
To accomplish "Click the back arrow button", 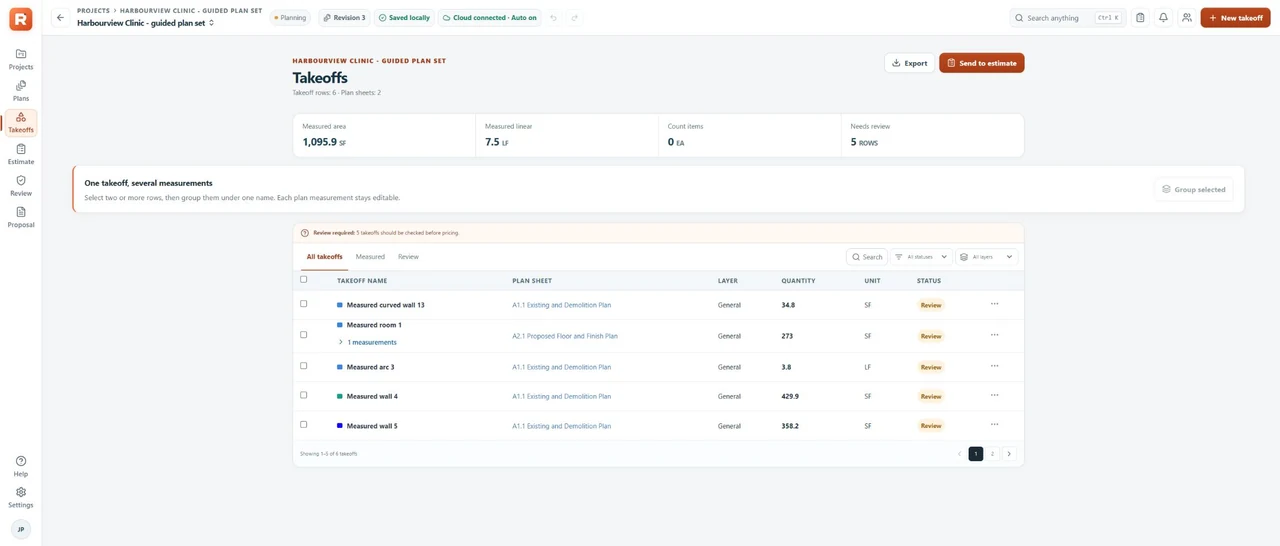I will tap(60, 18).
